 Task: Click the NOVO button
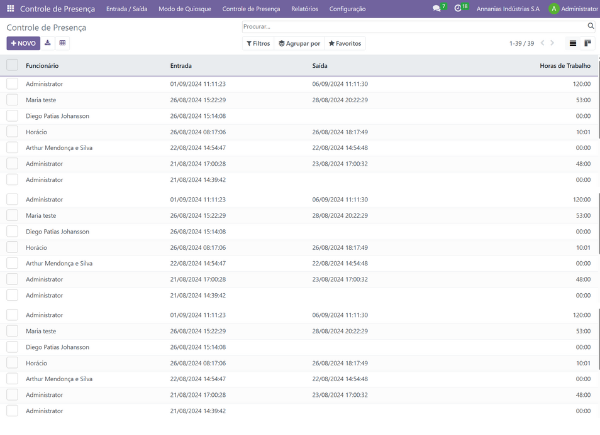23,43
